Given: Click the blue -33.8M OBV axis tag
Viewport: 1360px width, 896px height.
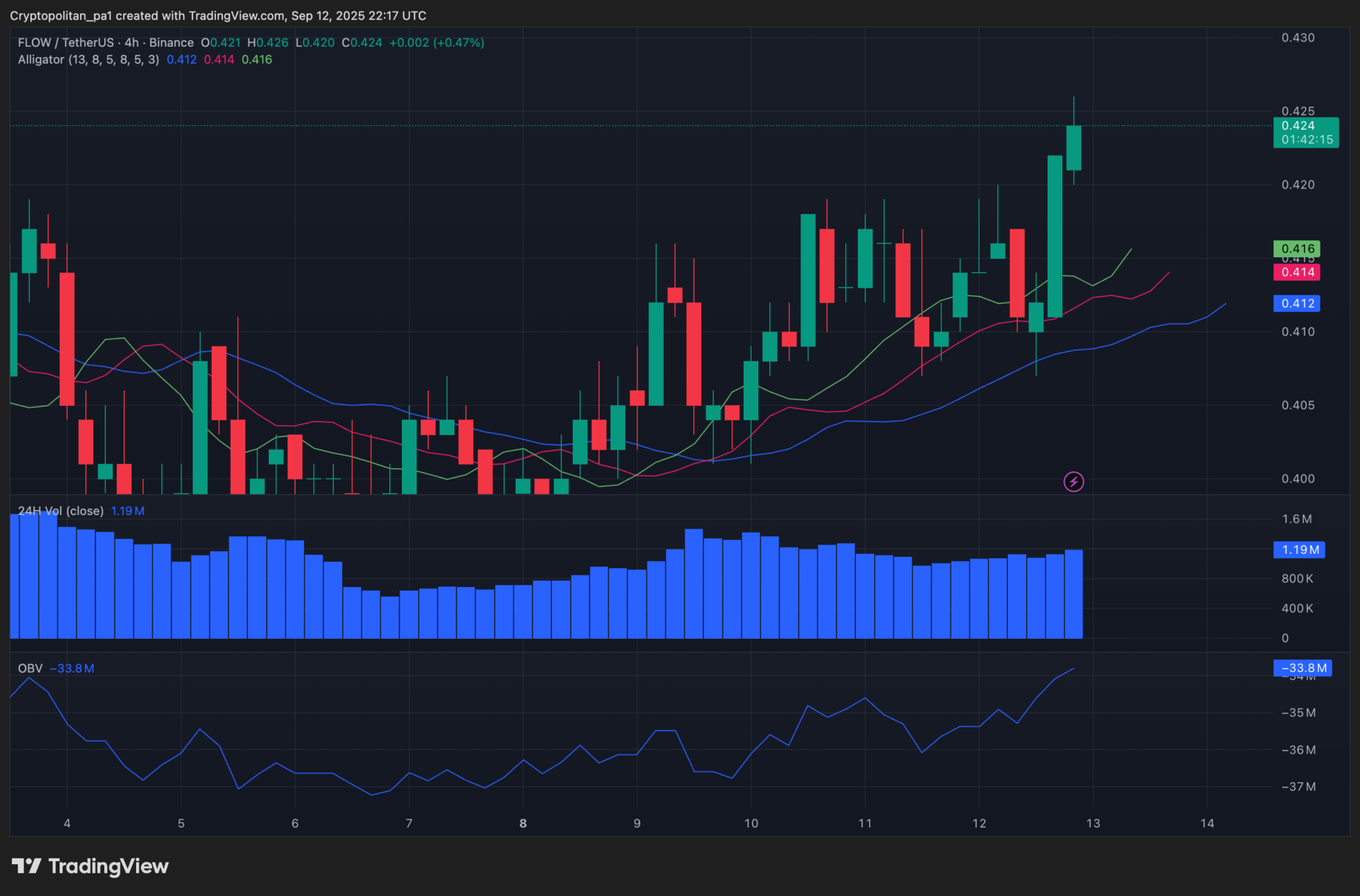Looking at the screenshot, I should pos(1302,668).
